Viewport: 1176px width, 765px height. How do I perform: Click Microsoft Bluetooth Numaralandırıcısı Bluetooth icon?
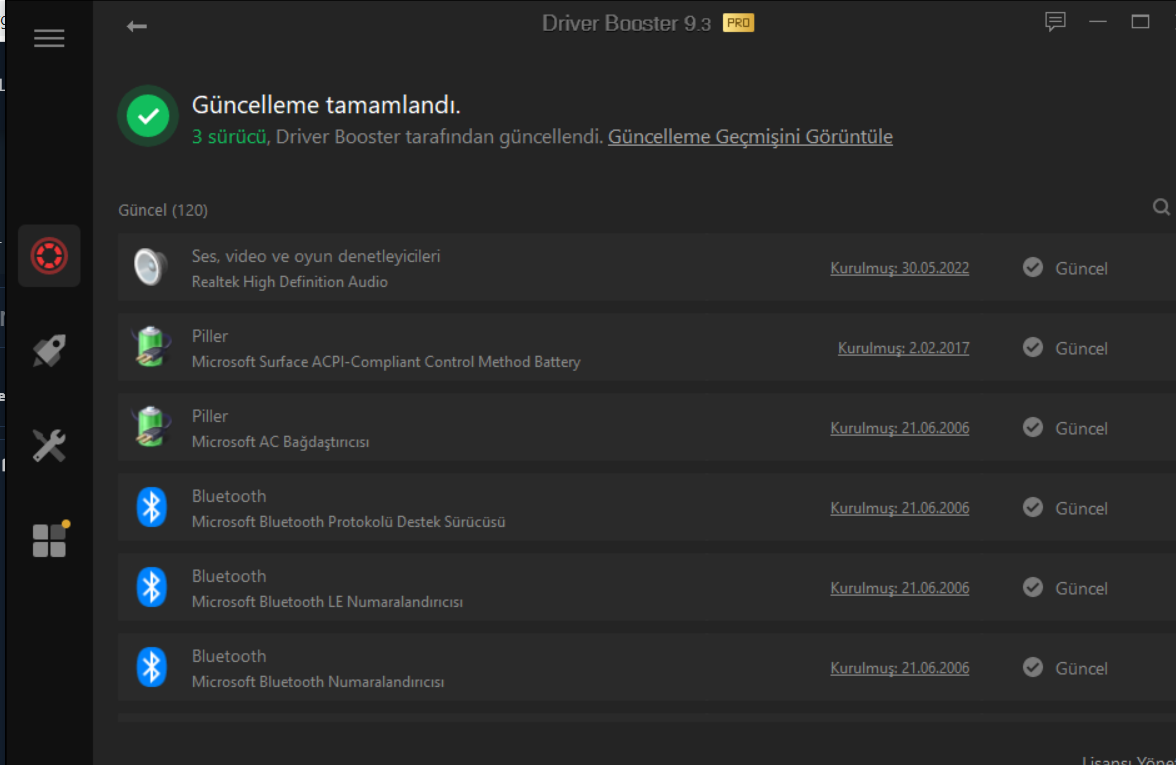click(x=152, y=667)
